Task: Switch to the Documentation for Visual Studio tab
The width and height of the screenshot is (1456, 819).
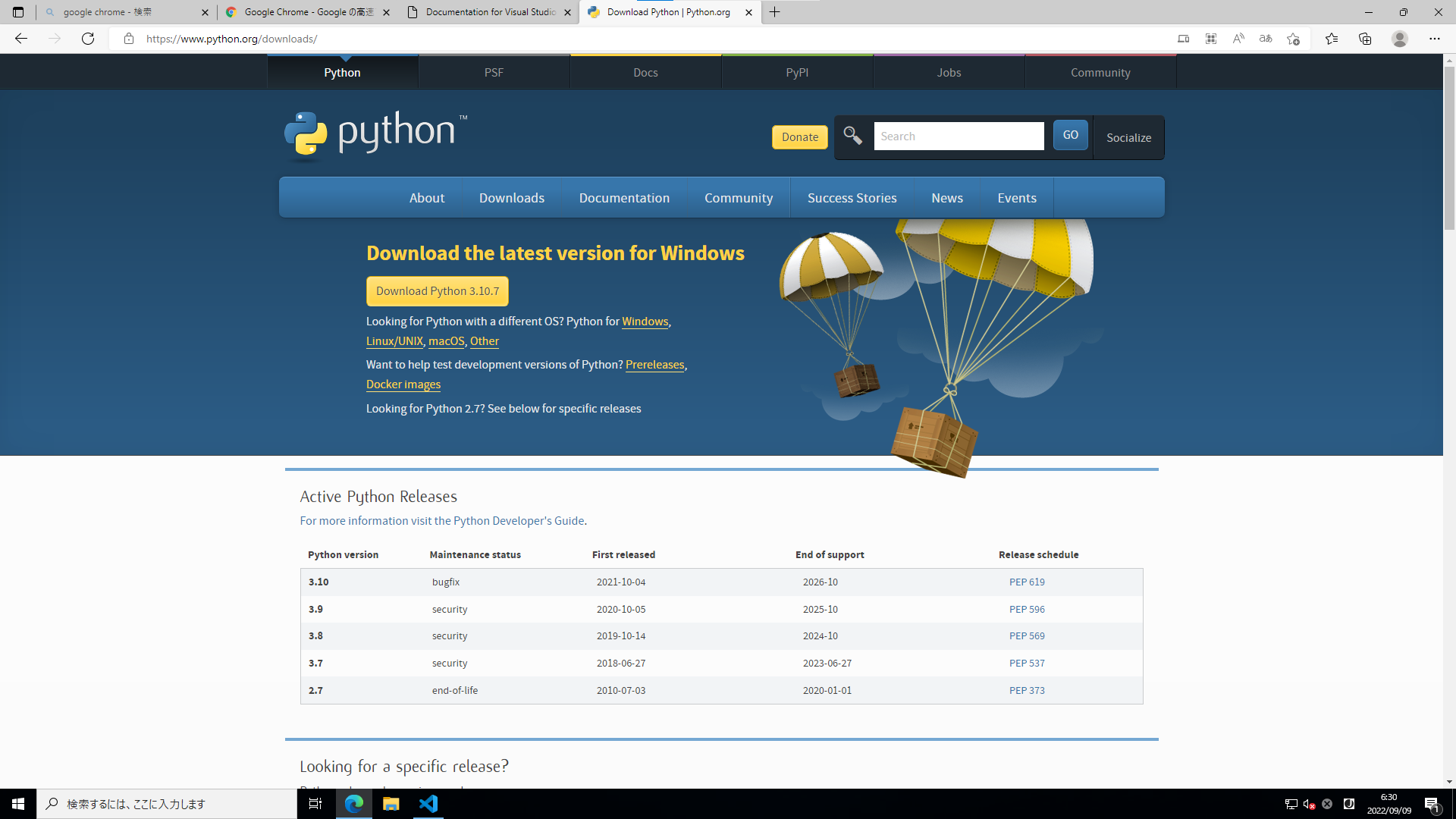Action: coord(489,12)
